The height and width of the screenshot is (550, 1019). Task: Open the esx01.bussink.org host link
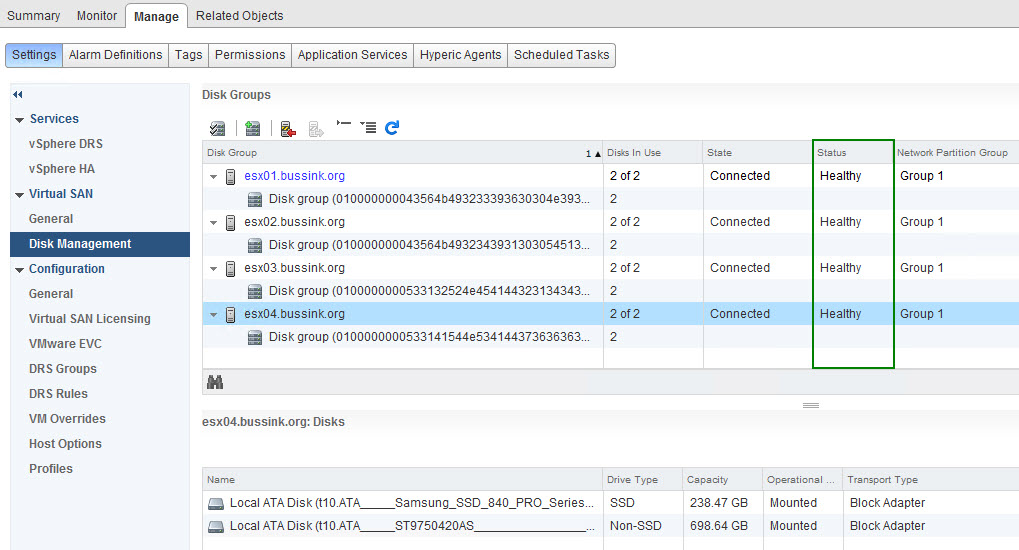point(294,176)
